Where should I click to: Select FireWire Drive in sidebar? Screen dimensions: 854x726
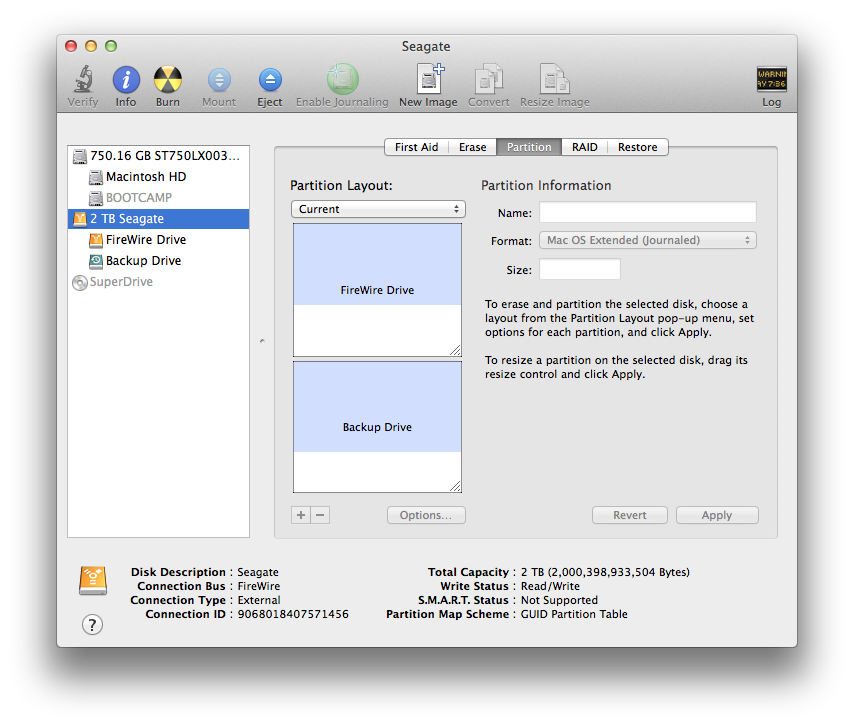coord(158,240)
